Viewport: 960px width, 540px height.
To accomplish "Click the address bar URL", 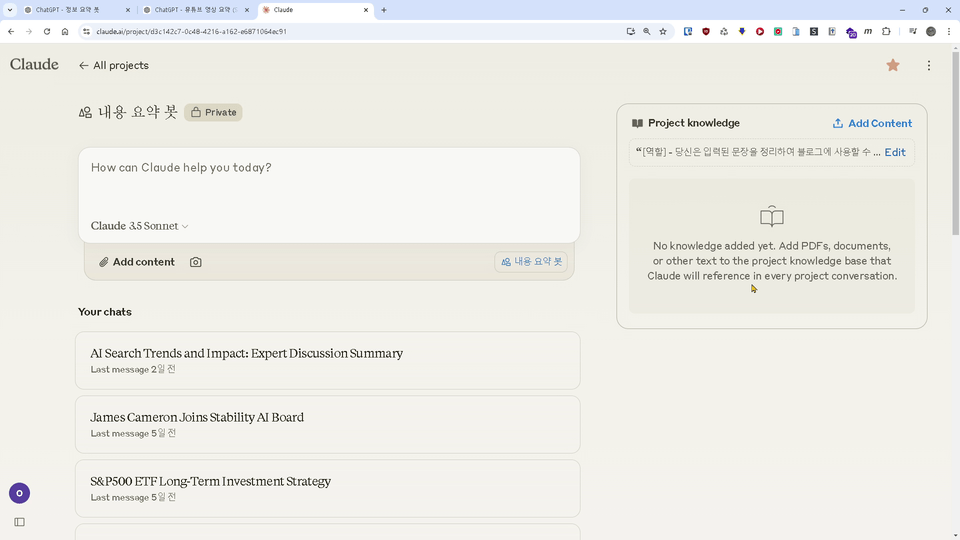I will [192, 31].
